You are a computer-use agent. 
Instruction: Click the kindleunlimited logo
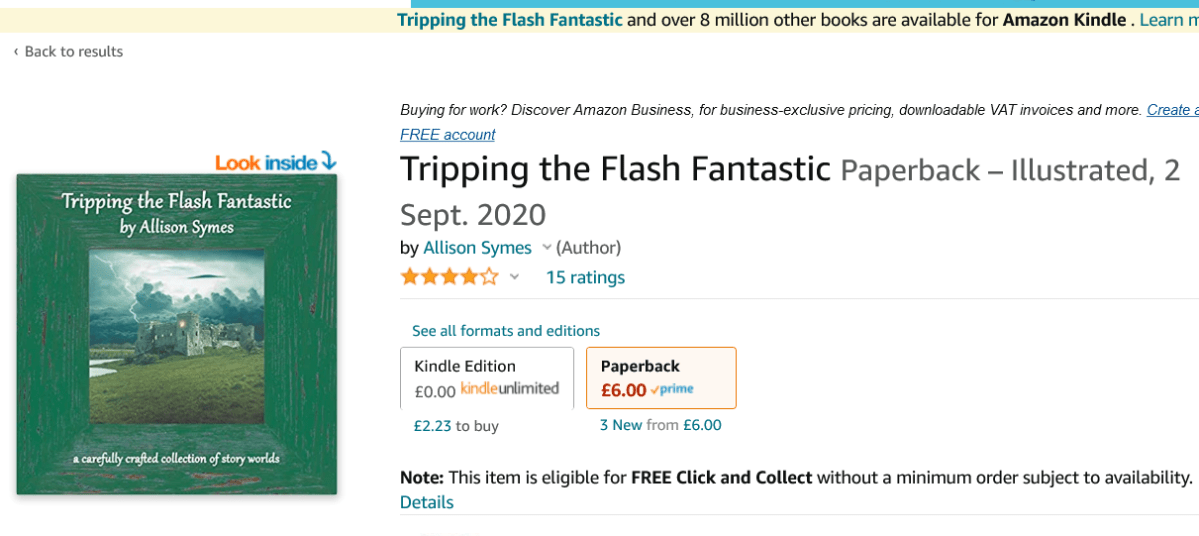coord(510,389)
